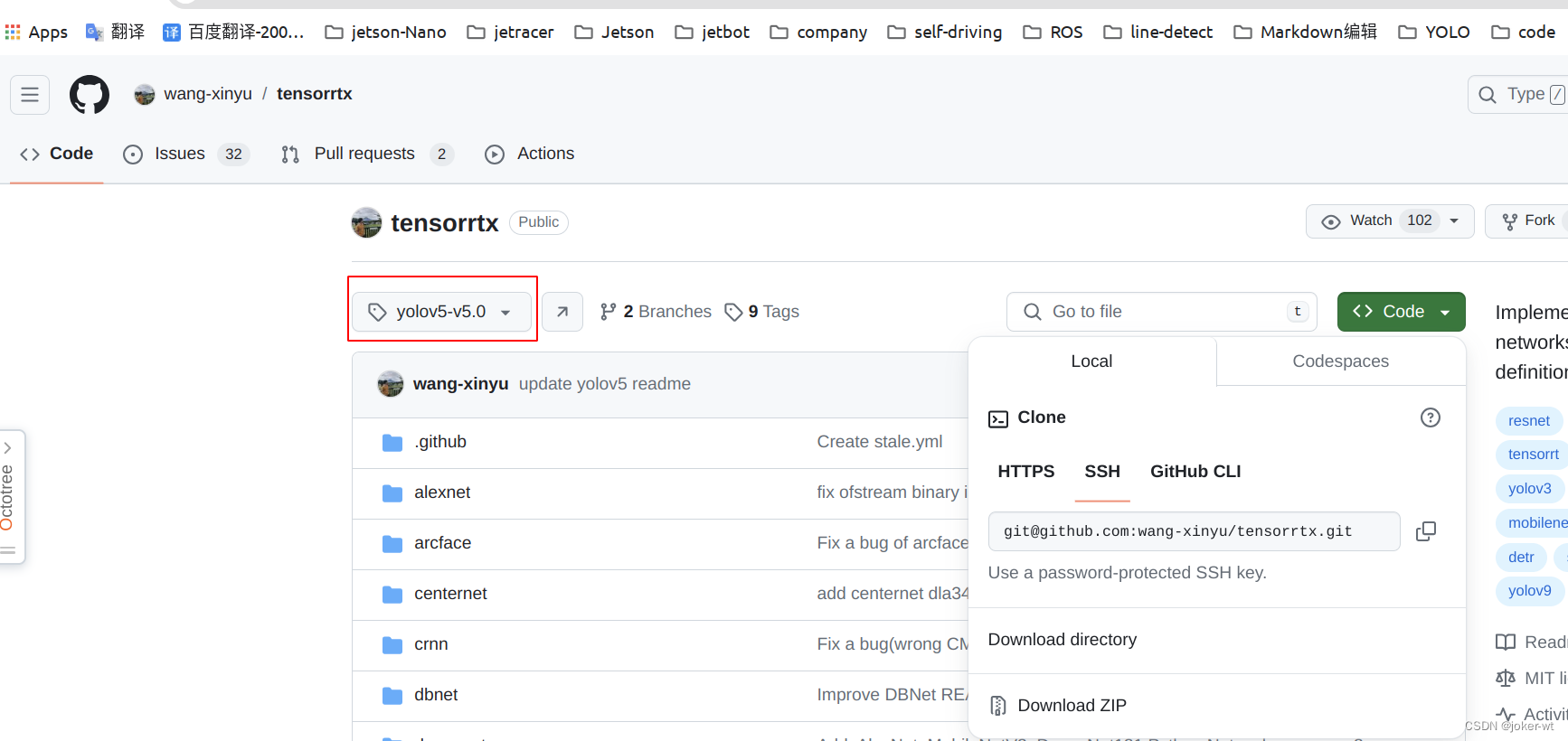This screenshot has width=1568, height=741.
Task: Open wang-xinyu user profile link
Action: coord(208,94)
